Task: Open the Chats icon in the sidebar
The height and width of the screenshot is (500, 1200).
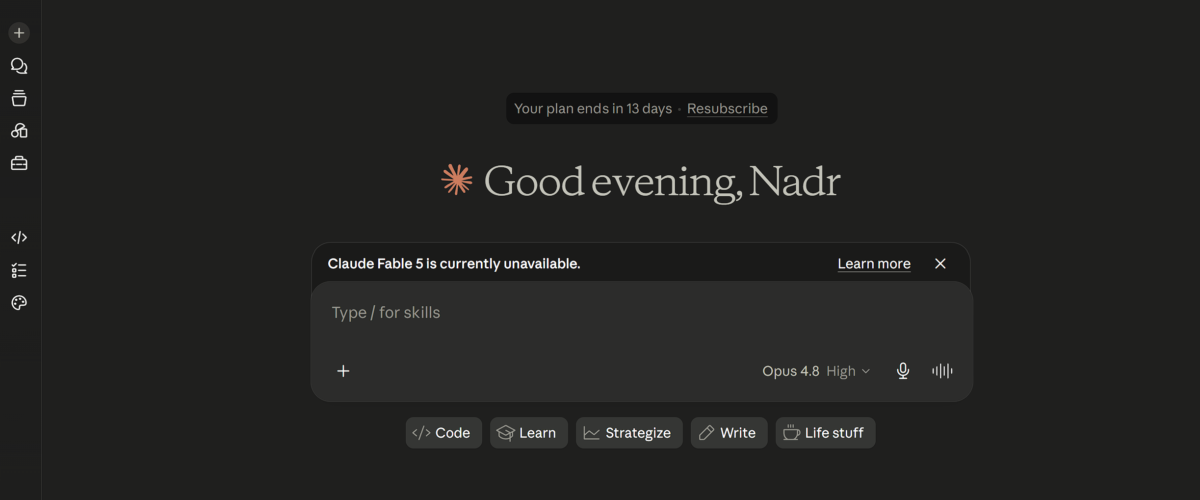Action: point(19,66)
